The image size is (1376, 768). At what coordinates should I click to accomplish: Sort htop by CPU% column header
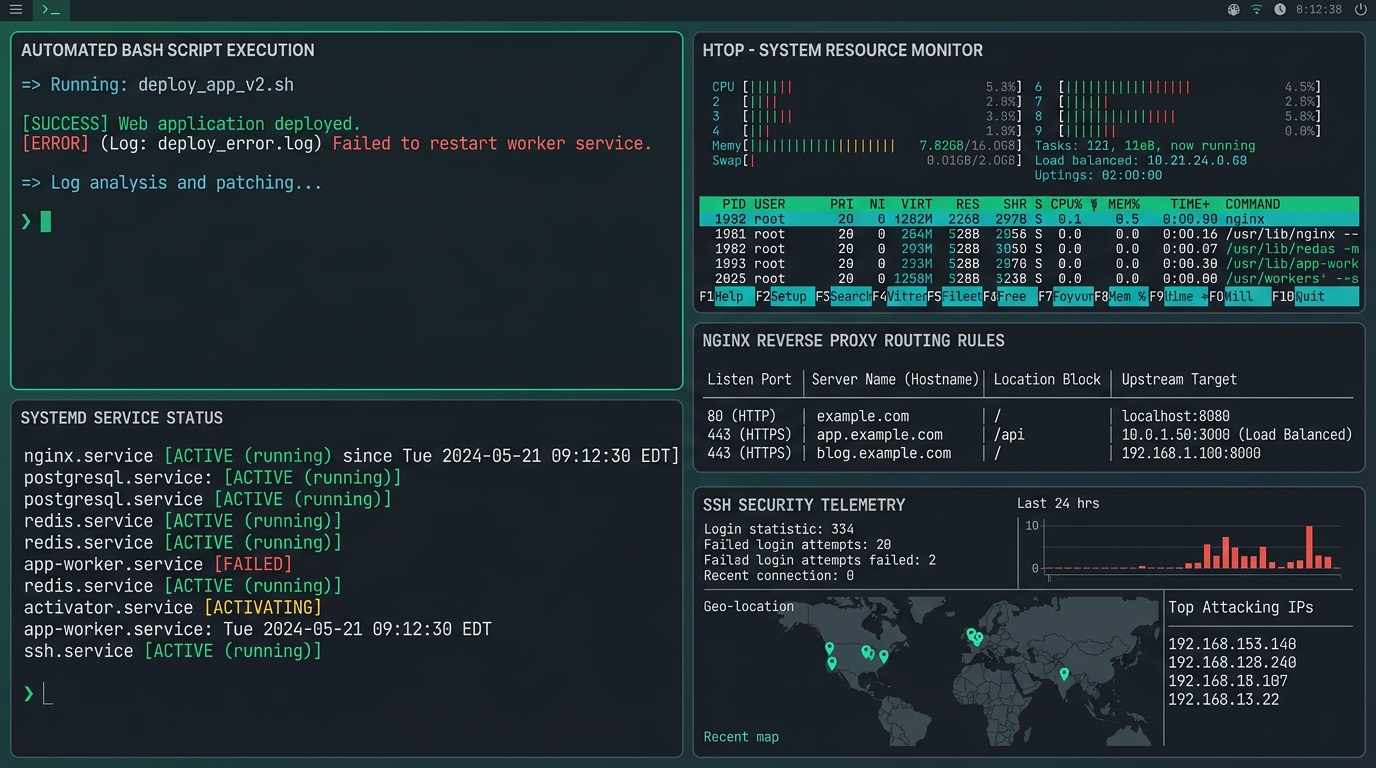tap(1066, 204)
